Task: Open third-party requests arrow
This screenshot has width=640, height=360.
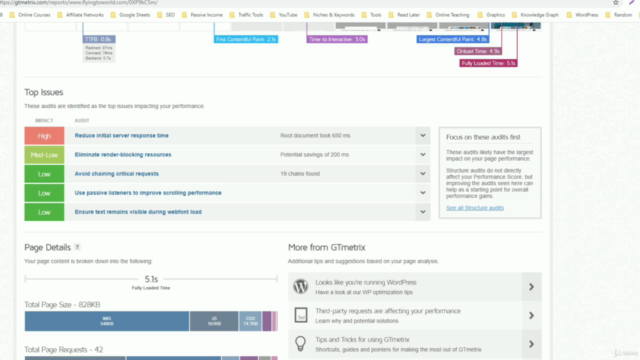Action: 531,316
